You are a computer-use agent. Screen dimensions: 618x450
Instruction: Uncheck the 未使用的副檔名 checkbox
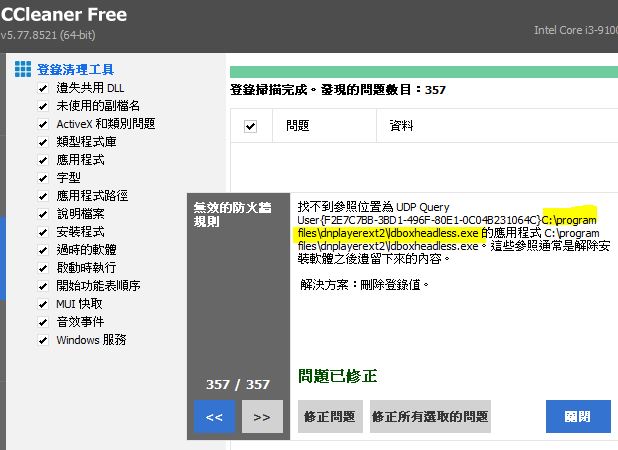(43, 106)
